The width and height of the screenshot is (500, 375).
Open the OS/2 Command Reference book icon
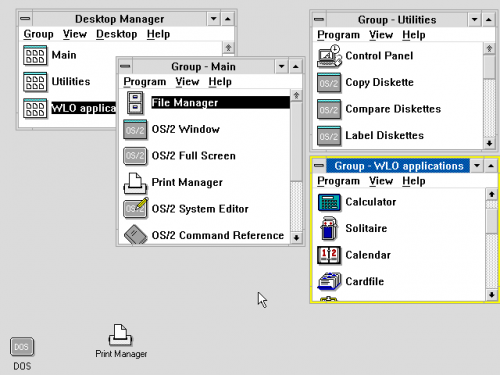pos(135,235)
